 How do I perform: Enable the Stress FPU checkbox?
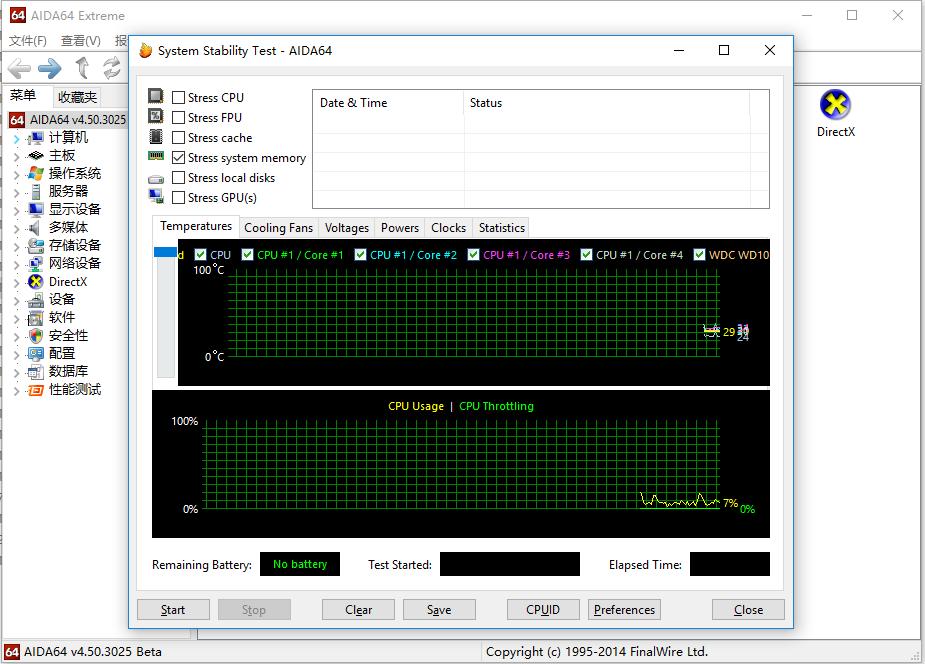click(178, 117)
